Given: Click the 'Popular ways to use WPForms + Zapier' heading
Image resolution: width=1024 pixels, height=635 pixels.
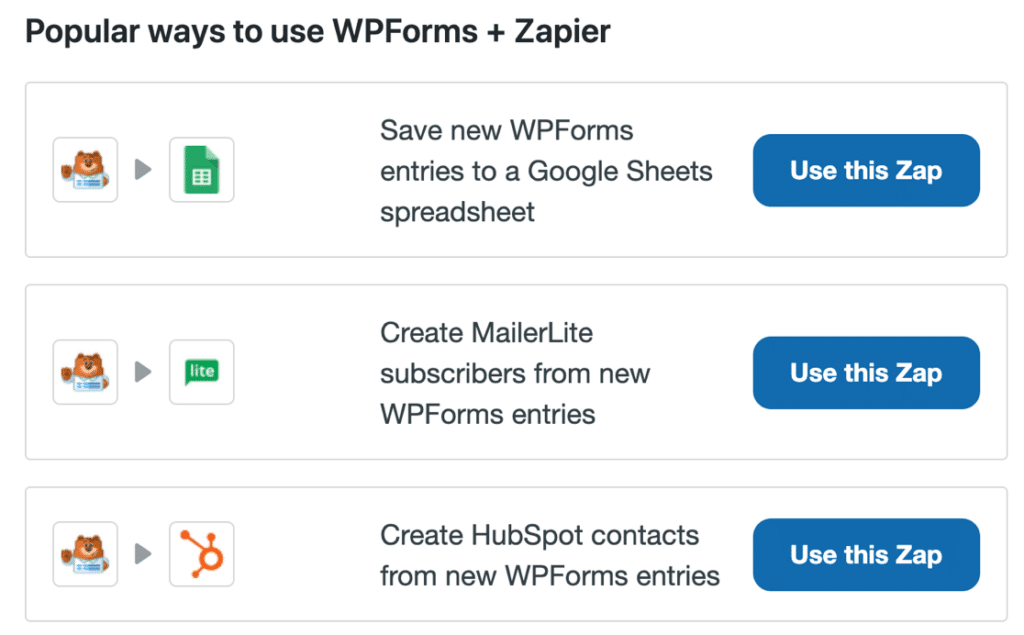Looking at the screenshot, I should 318,31.
